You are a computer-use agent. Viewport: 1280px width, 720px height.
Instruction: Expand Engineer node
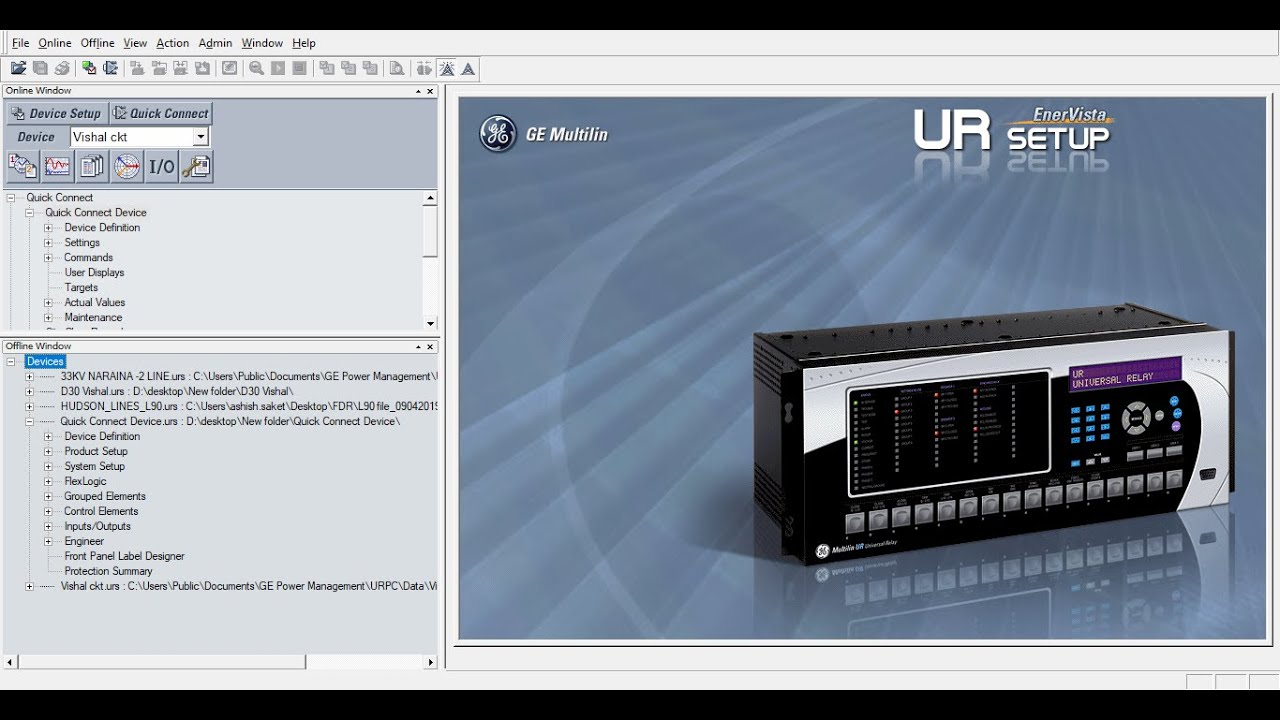tap(48, 542)
